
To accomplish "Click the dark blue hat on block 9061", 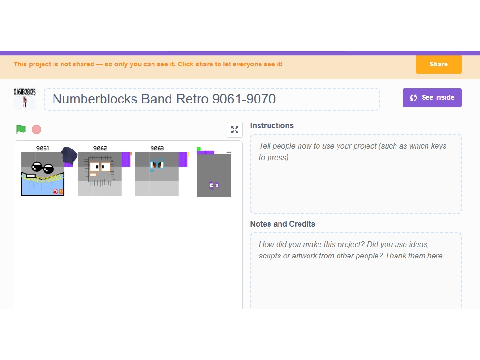I will [x=69, y=155].
